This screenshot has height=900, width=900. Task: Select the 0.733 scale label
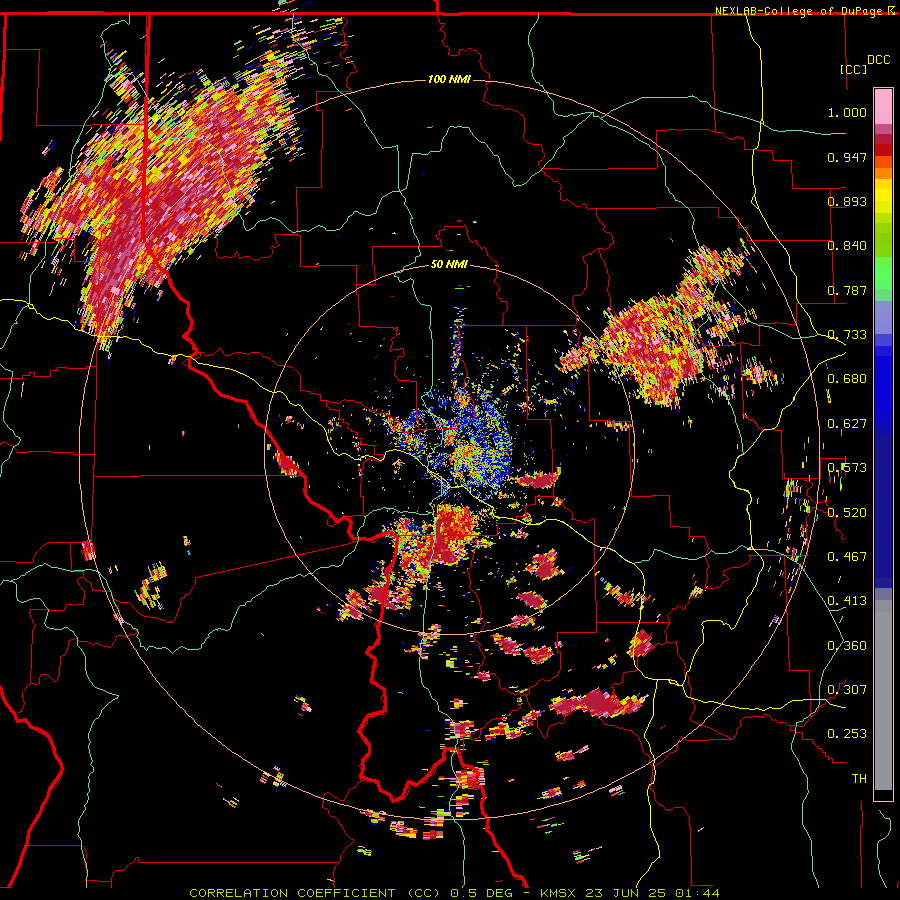tap(847, 335)
